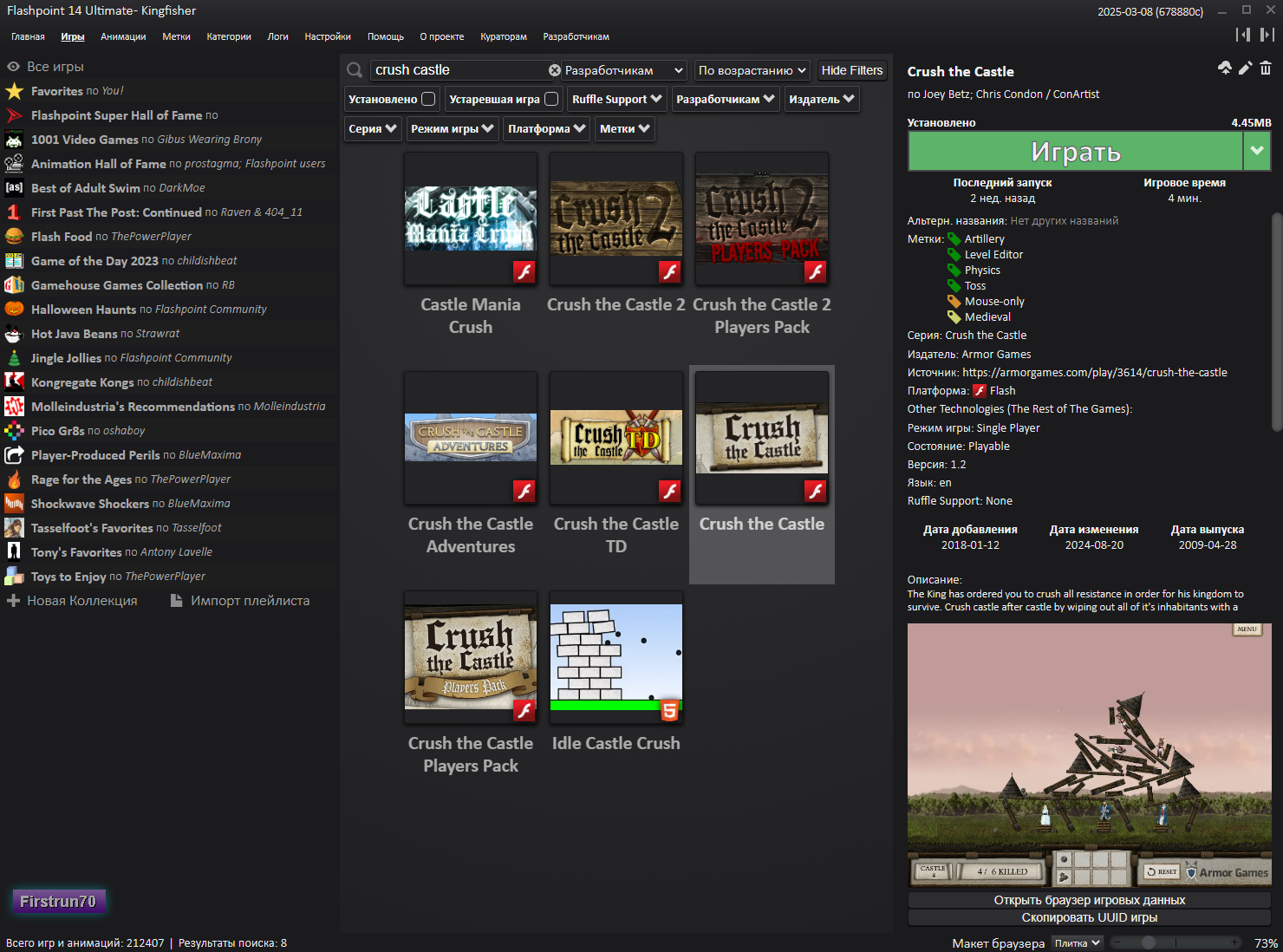The image size is (1283, 952).
Task: Click the edit pencil icon for the game
Action: 1245,68
